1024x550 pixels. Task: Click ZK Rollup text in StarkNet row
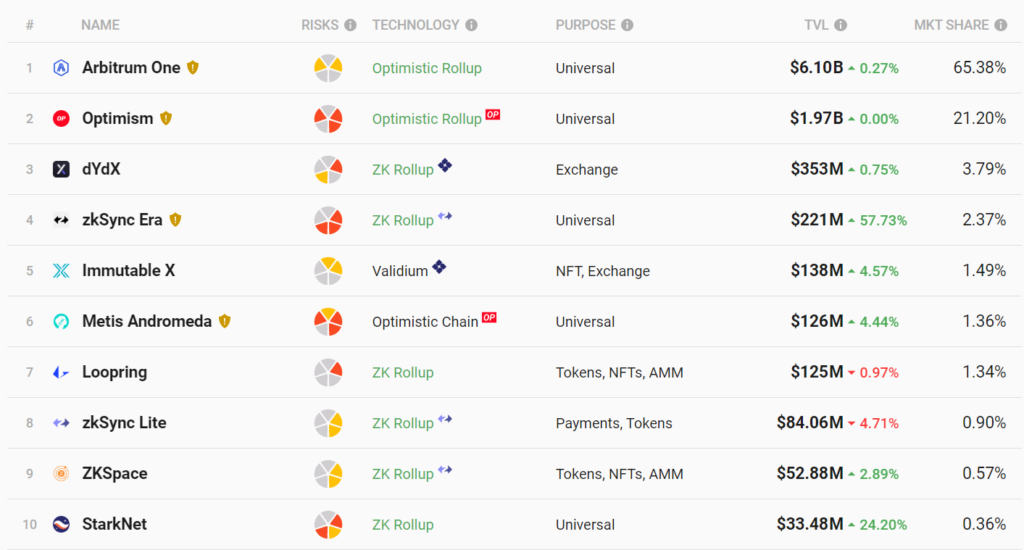click(403, 525)
